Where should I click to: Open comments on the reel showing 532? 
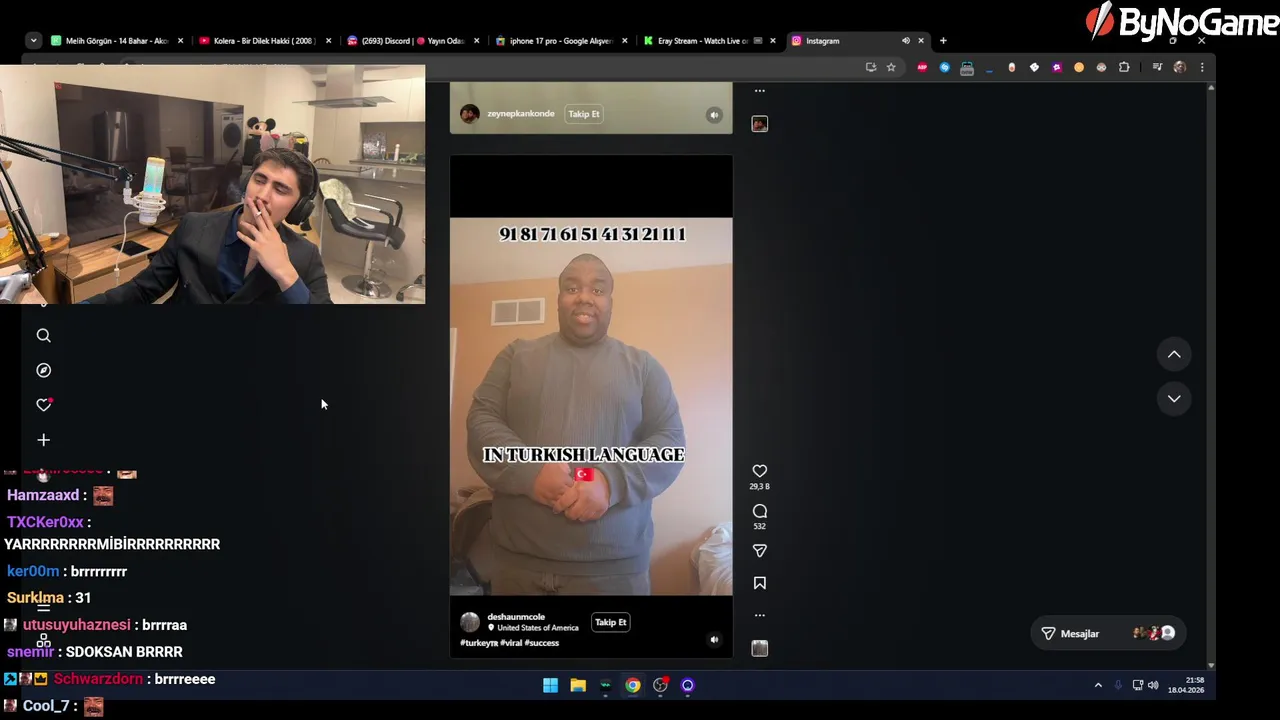coord(759,511)
